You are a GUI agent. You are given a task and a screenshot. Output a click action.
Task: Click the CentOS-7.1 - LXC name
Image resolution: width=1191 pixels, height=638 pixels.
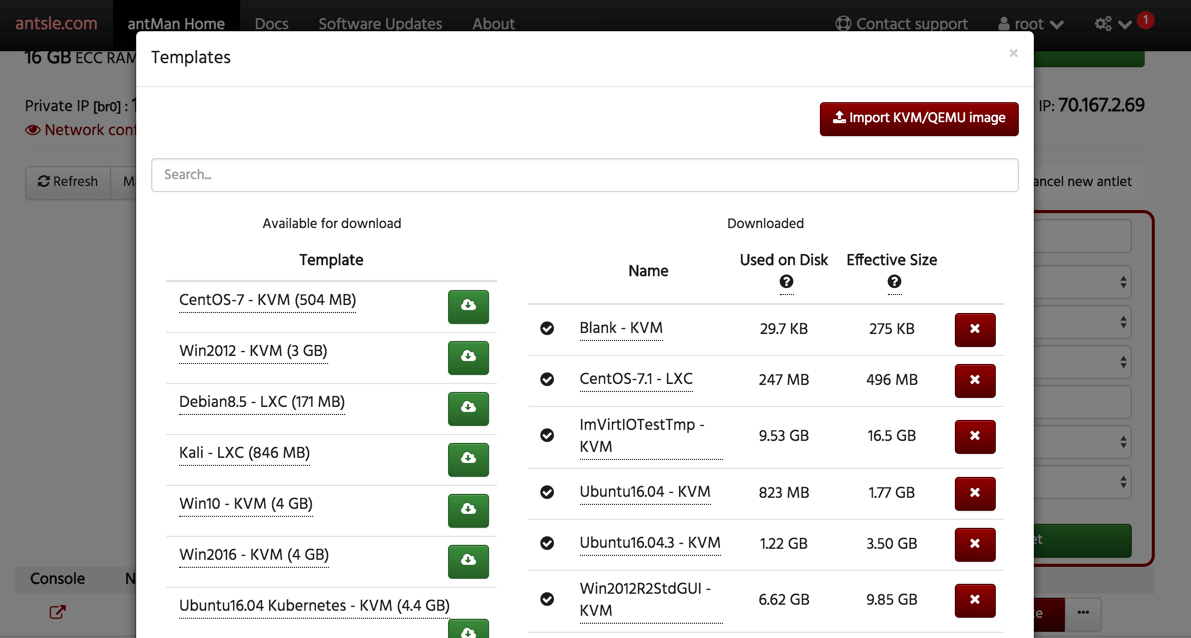point(637,379)
